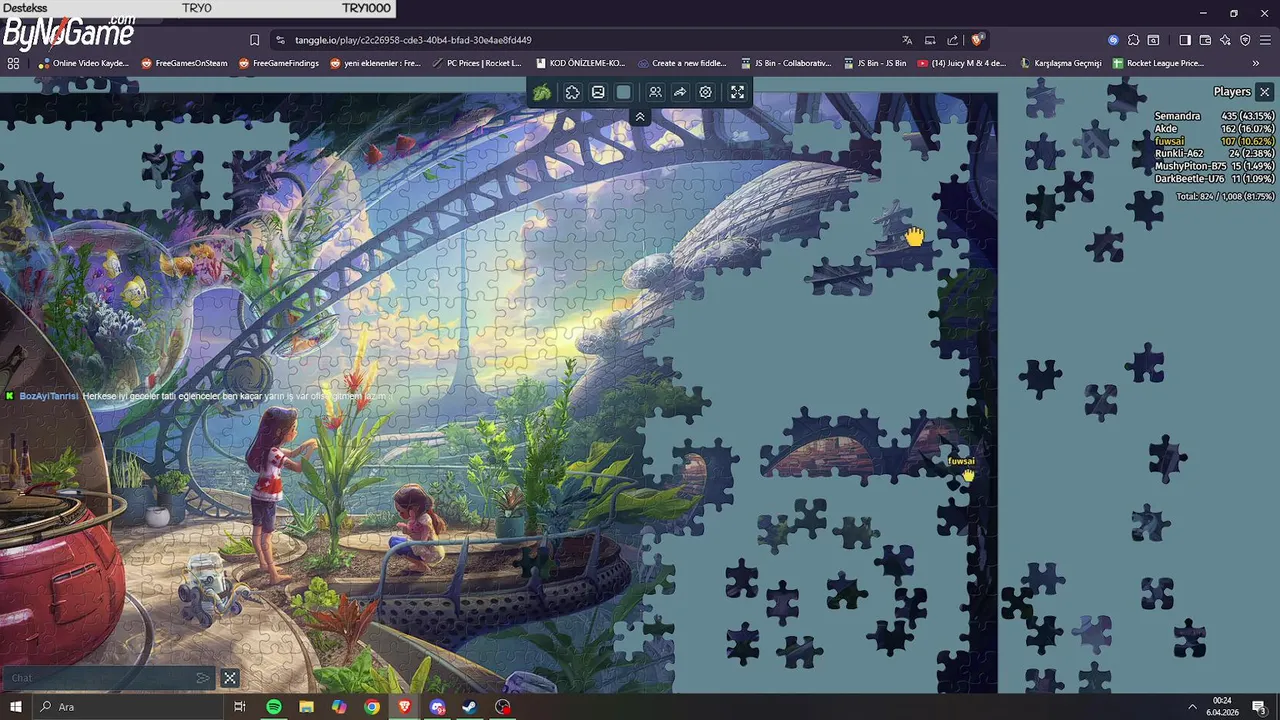
Task: Open yeni eklenenler bookmark
Action: 376,63
